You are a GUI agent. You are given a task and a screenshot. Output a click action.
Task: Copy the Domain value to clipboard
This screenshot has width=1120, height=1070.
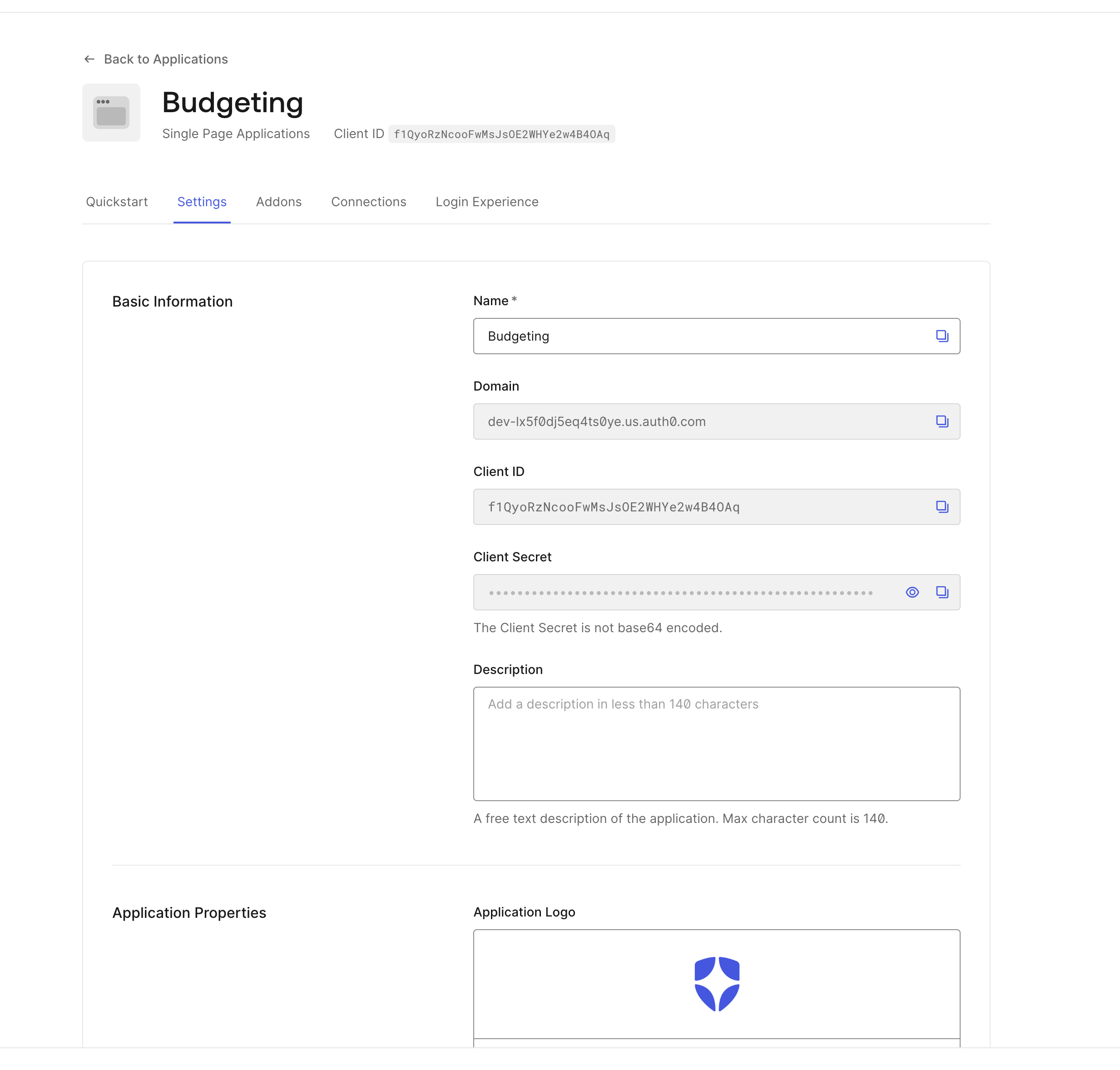tap(942, 421)
